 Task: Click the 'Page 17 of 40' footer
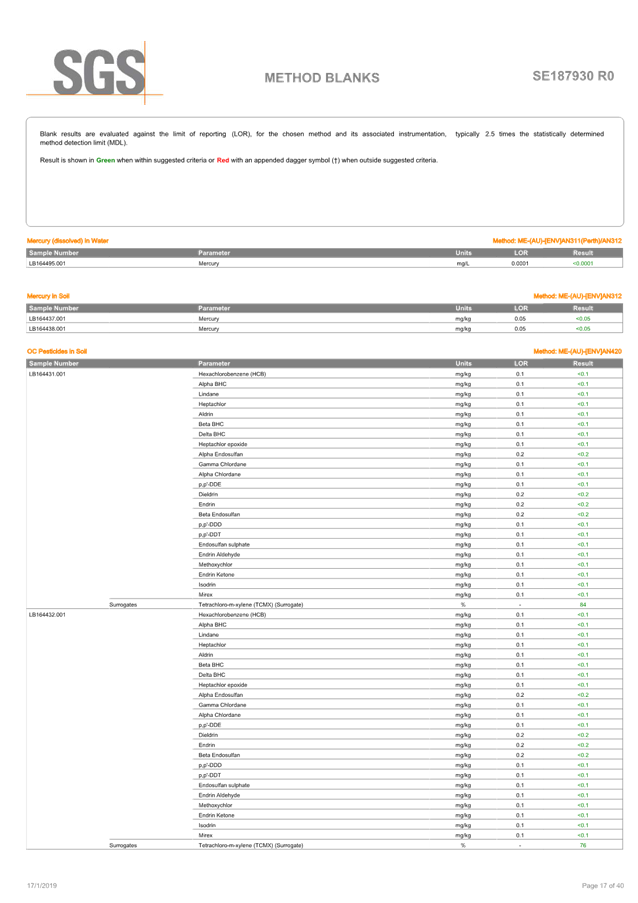tap(602, 886)
